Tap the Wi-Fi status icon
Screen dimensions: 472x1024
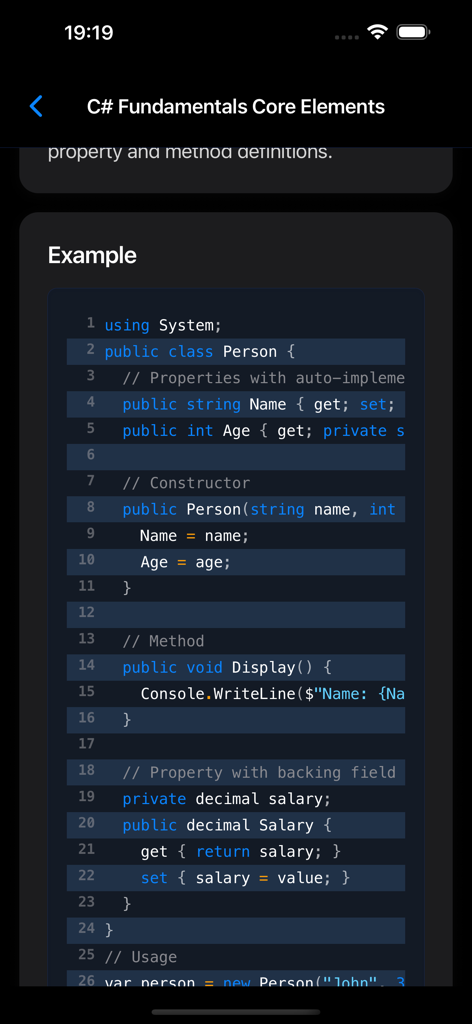coord(377,32)
